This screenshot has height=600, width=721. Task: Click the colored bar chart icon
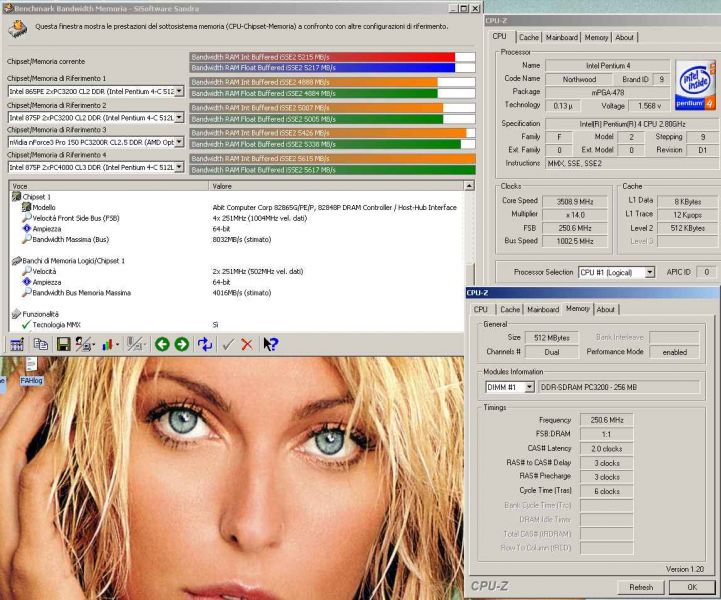[108, 344]
